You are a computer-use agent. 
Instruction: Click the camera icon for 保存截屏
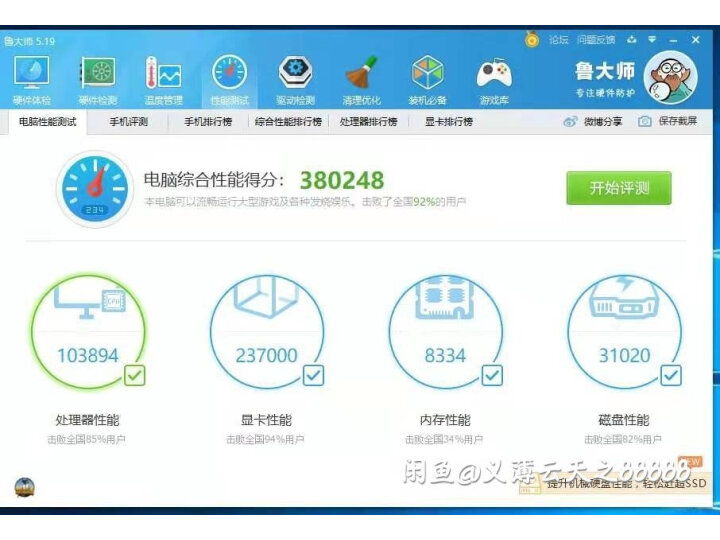pyautogui.click(x=645, y=121)
